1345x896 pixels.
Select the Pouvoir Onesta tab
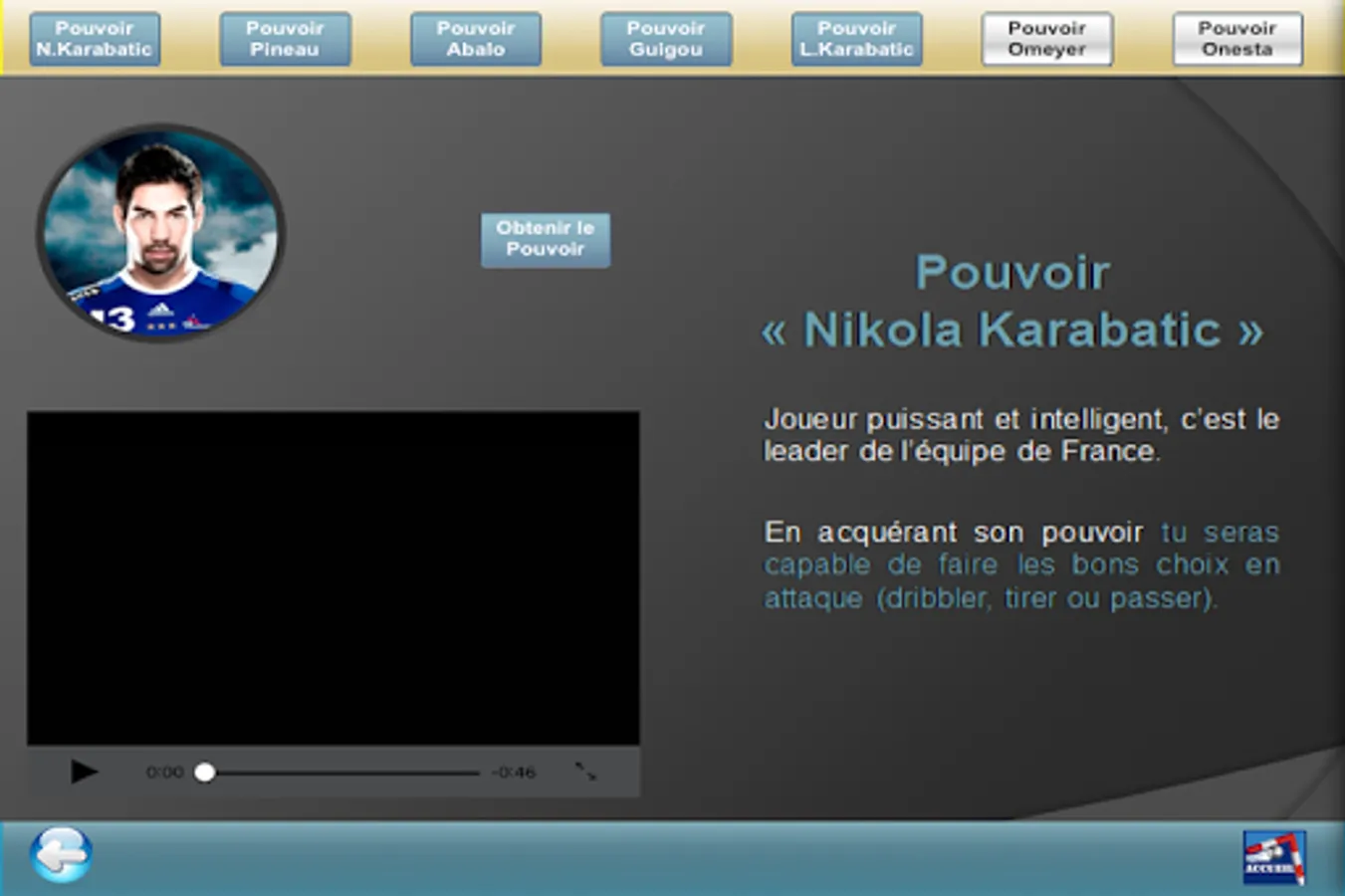[1237, 39]
